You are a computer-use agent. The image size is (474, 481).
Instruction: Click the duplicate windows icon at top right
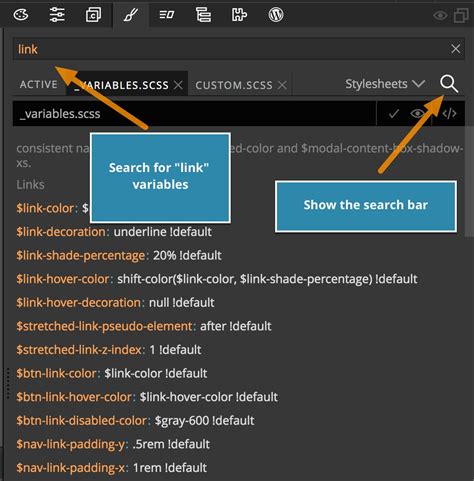point(461,15)
